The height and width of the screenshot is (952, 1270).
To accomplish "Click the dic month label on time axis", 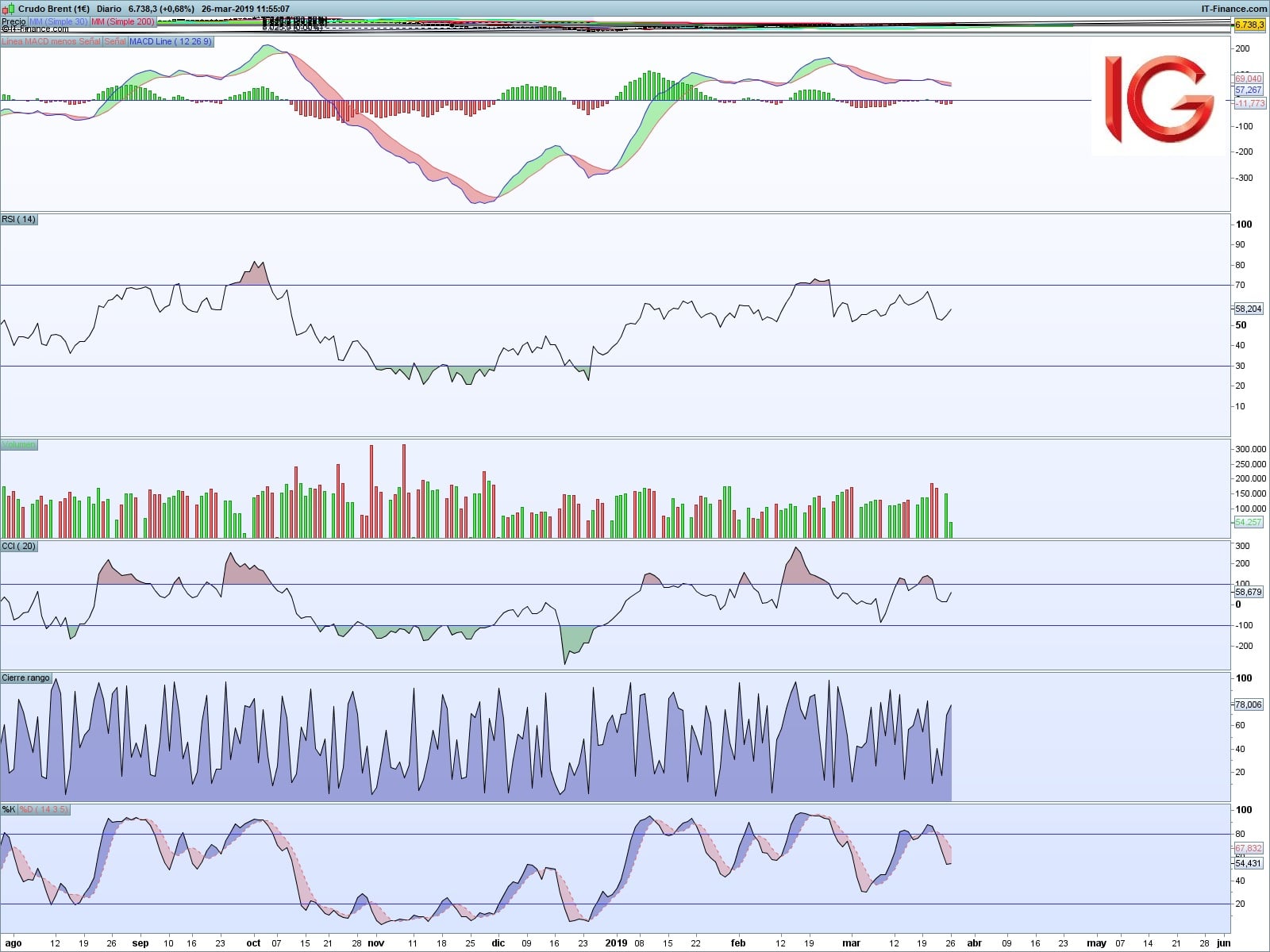I will 498,943.
